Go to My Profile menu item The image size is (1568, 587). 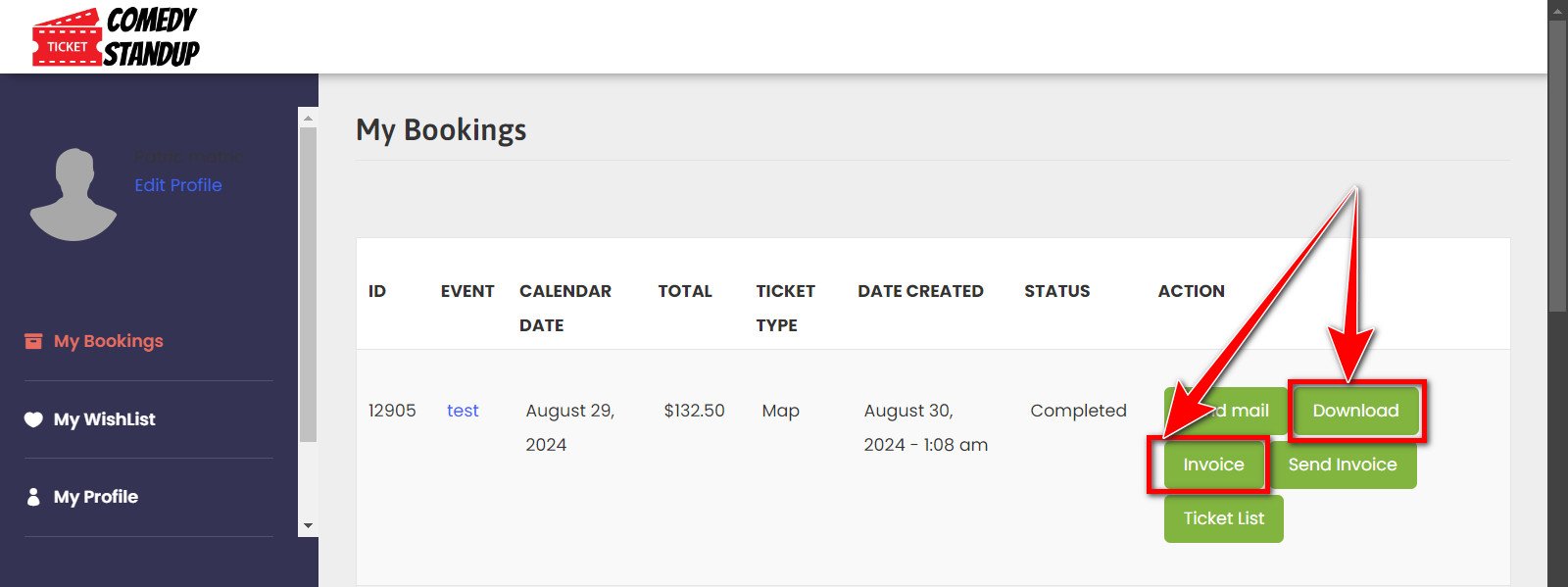point(96,497)
